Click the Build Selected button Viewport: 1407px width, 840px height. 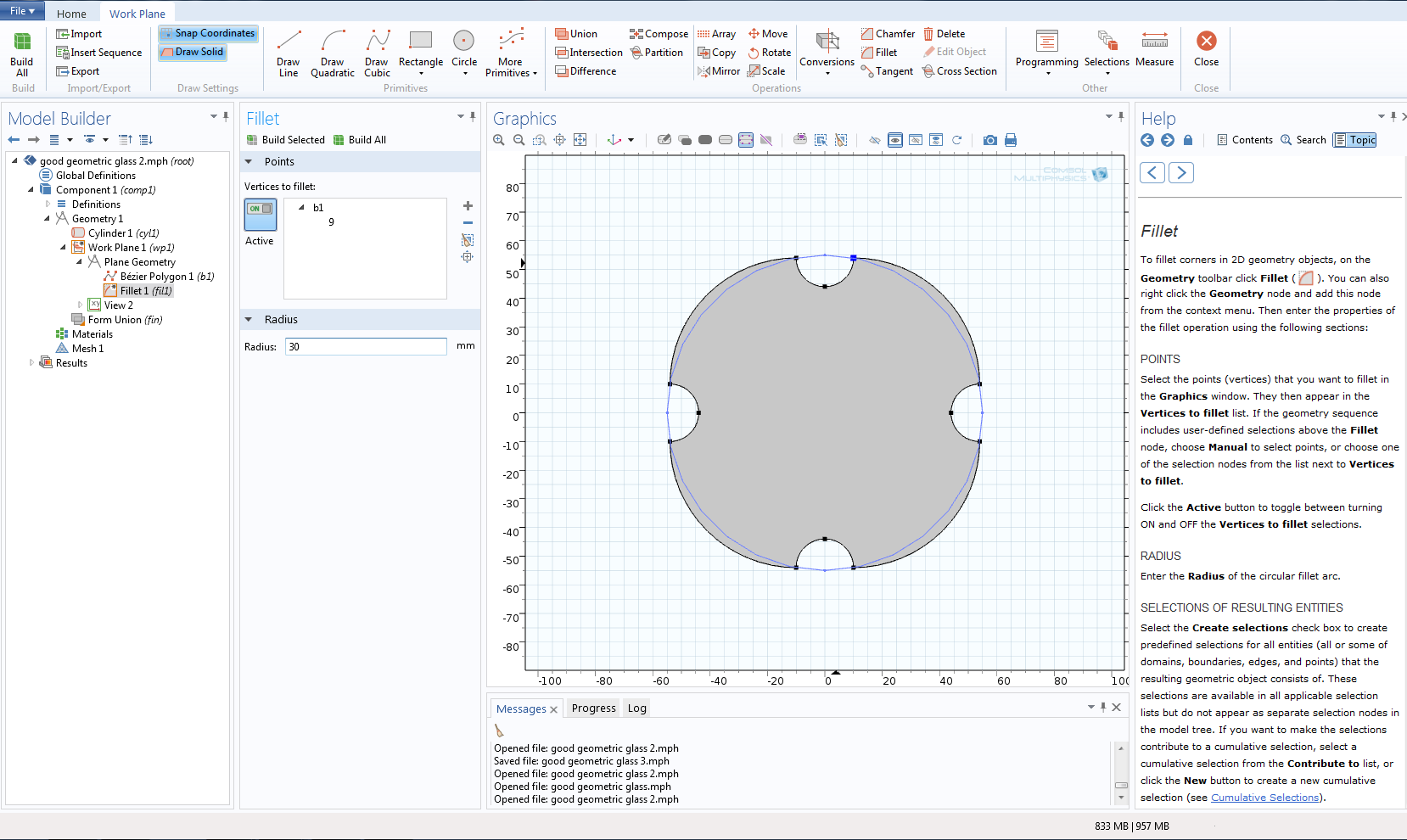[286, 140]
